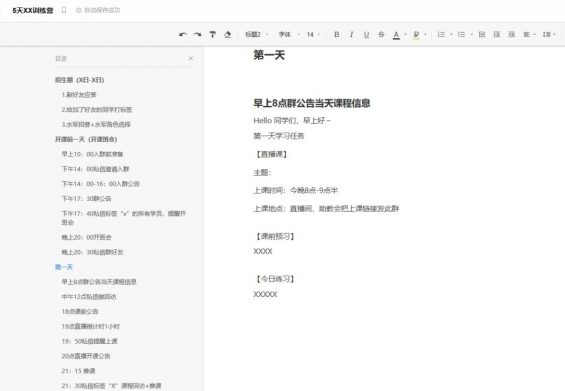Click the document title 5天XX训练营
Screen dimensions: 565x391
tap(33, 10)
